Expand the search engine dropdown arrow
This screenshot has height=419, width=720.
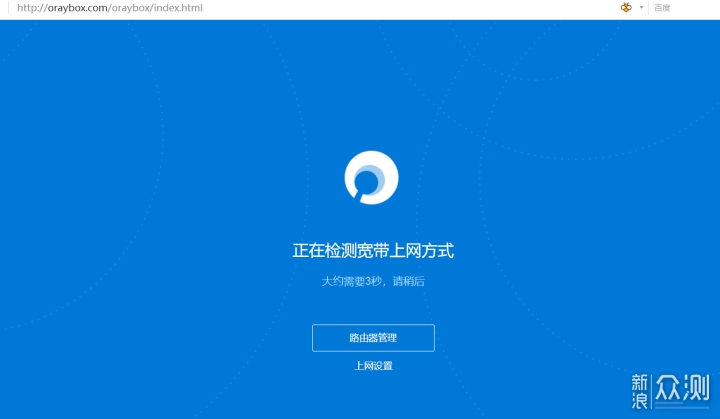pos(641,7)
